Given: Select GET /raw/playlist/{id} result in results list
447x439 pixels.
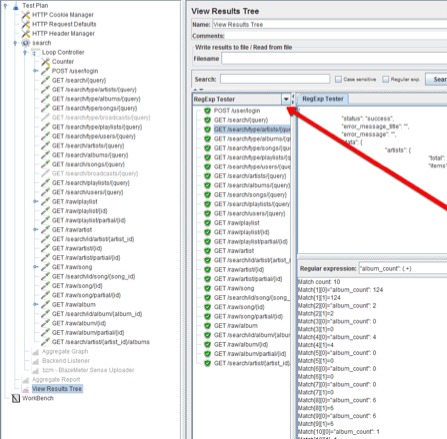Looking at the screenshot, I should [x=242, y=232].
